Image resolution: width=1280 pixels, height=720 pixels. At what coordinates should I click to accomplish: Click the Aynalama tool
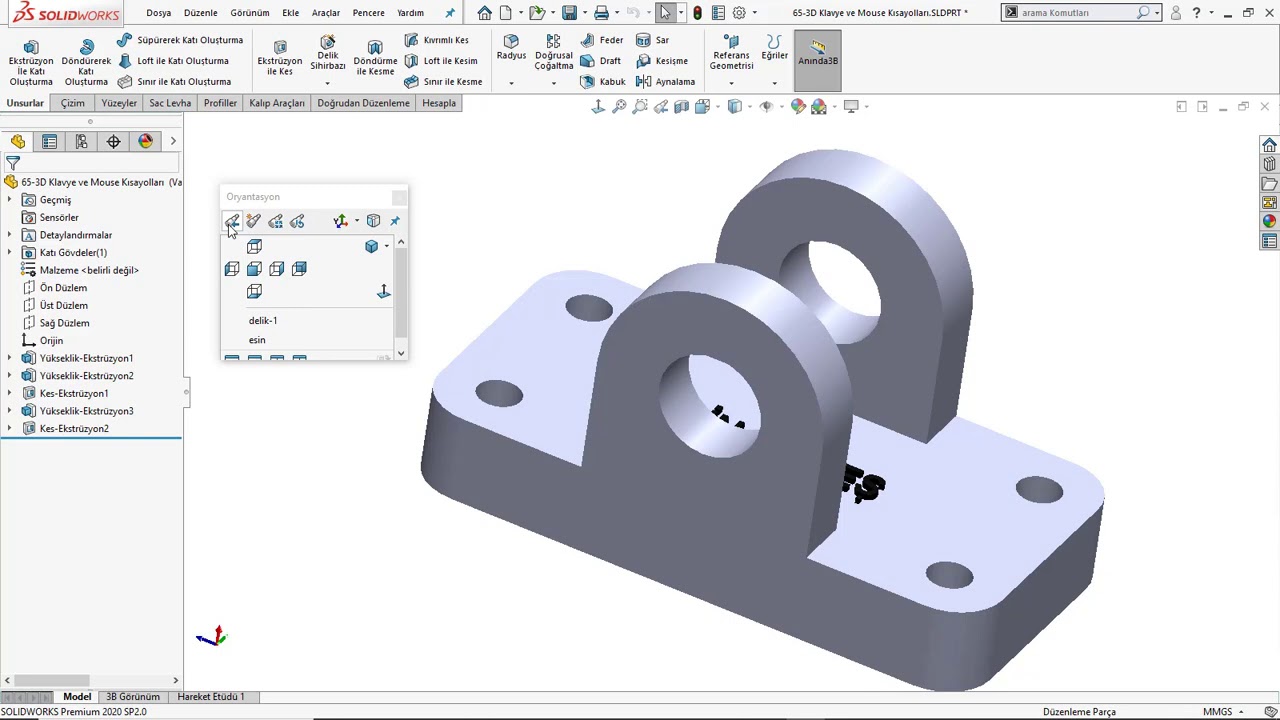point(665,82)
